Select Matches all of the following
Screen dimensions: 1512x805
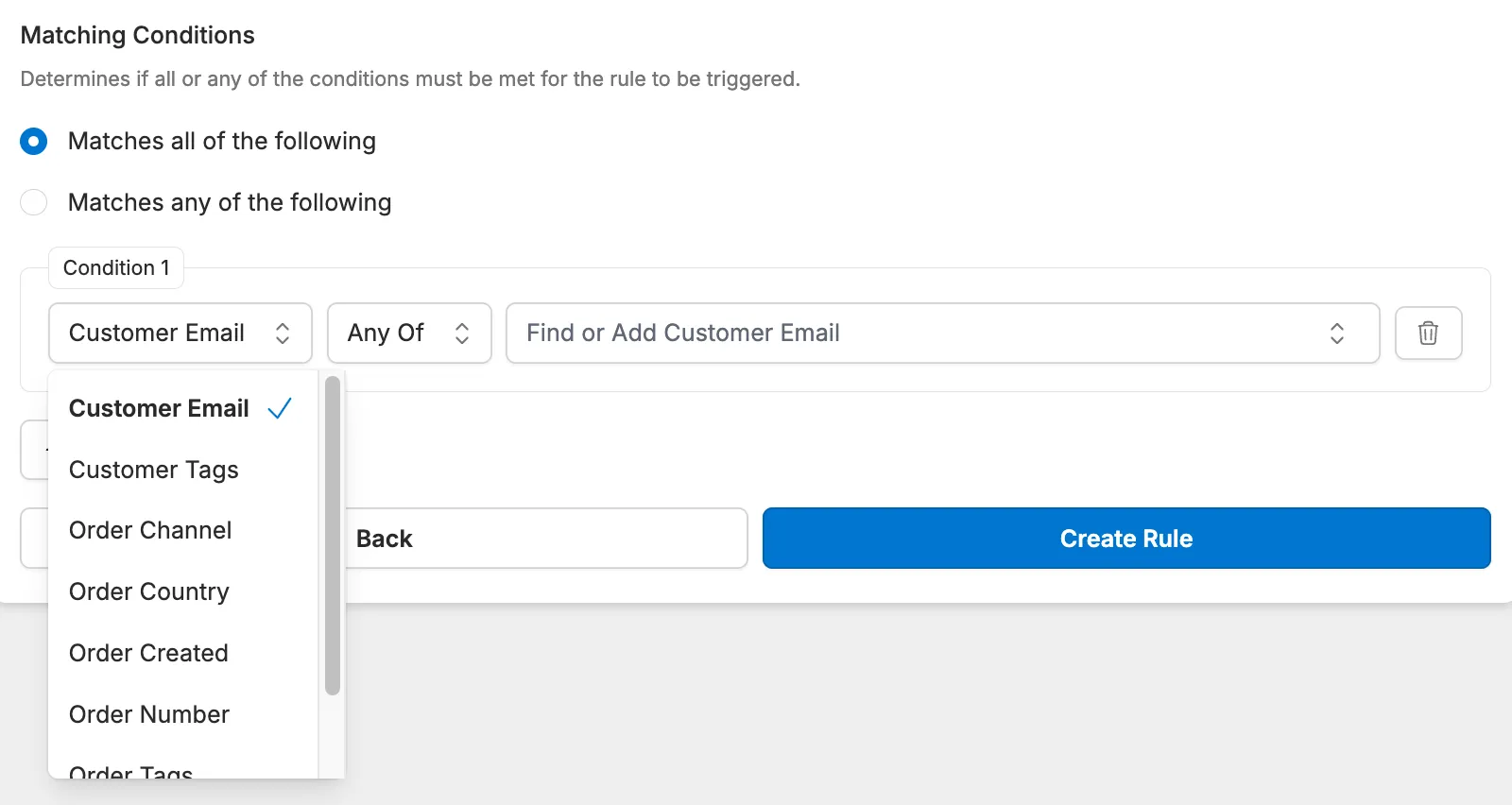point(34,142)
